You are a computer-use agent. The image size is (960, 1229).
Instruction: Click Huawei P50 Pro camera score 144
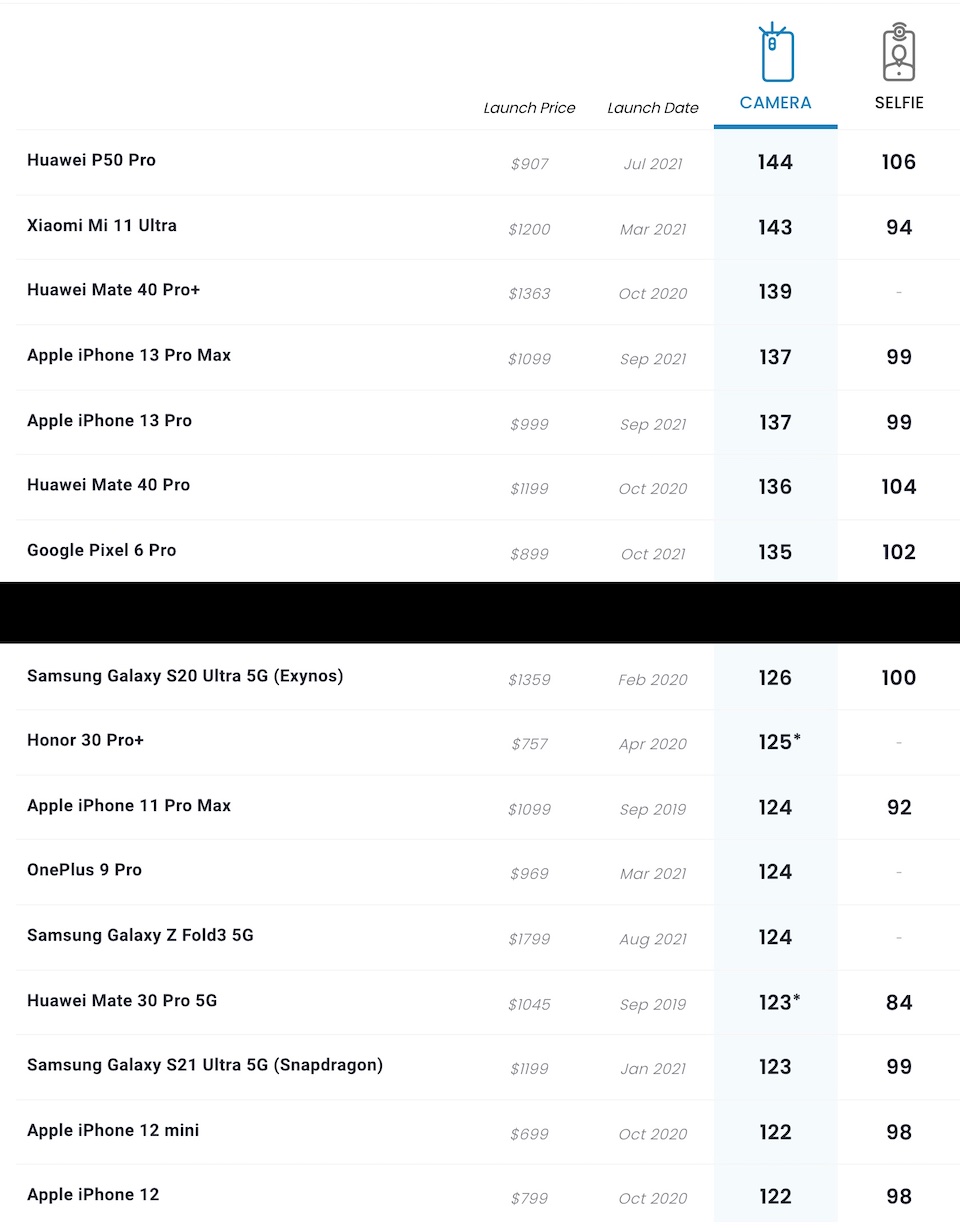pyautogui.click(x=775, y=162)
